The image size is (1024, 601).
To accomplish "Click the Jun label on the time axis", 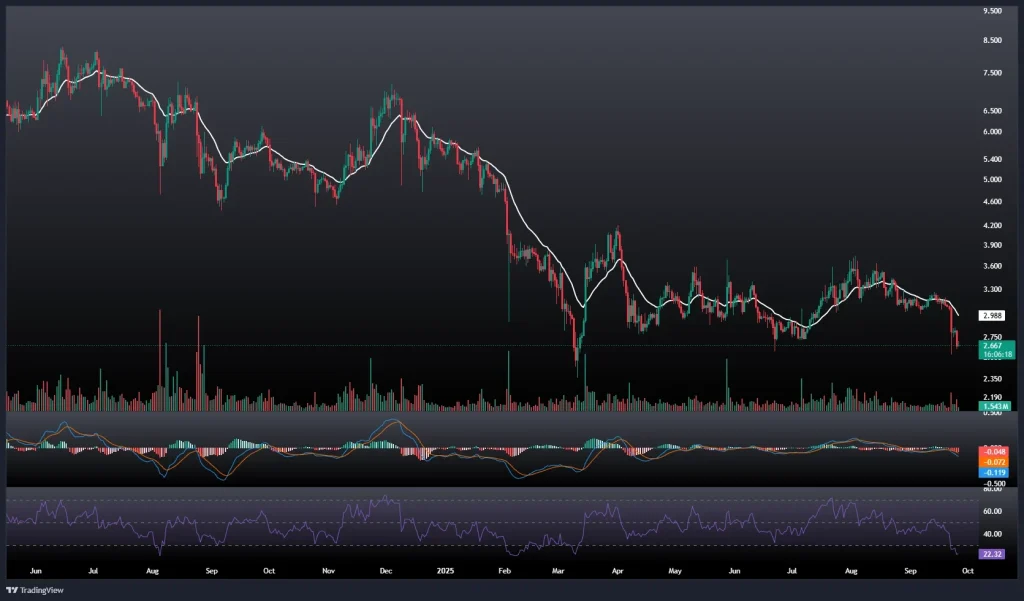I will pos(35,571).
